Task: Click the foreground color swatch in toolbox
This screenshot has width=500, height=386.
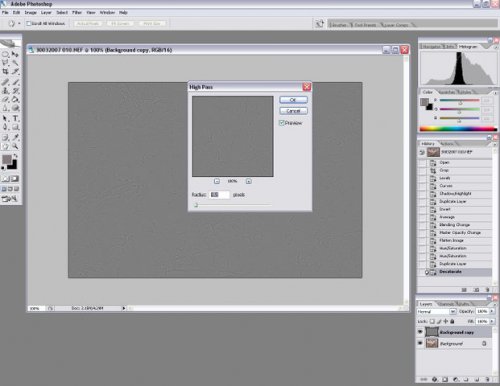Action: (6, 159)
